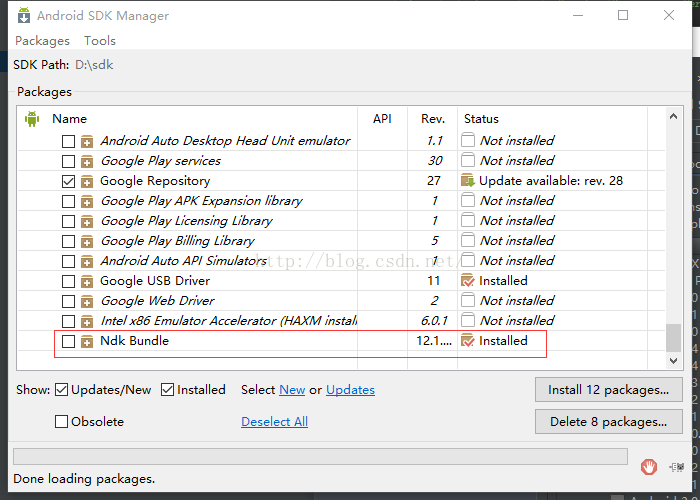Click the green Android robot header icon
Viewport: 700px width, 500px height.
[x=32, y=119]
